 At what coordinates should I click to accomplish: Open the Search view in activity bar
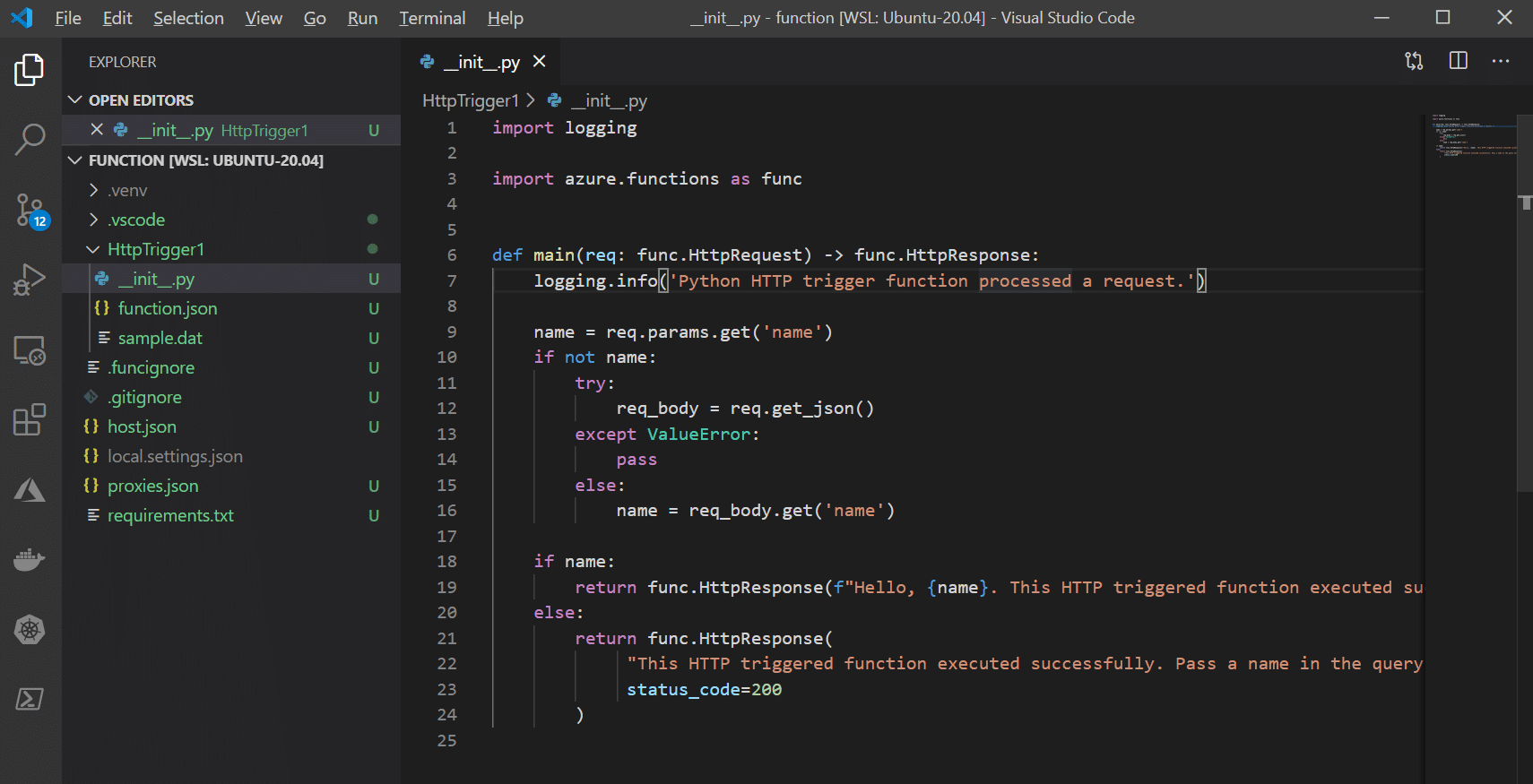coord(30,139)
